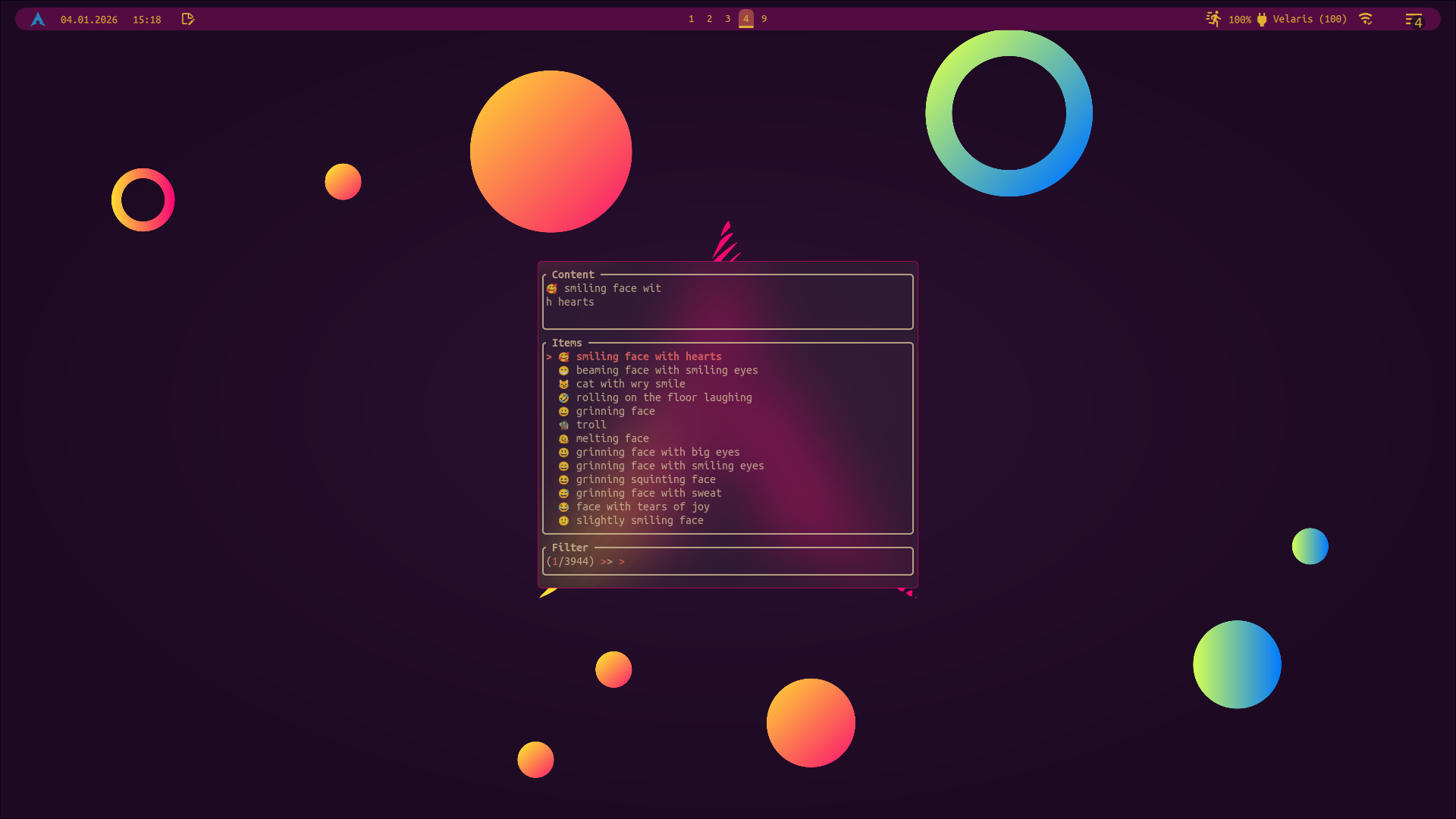Select 'grinning face with sweat' entry
This screenshot has width=1456, height=819.
648,494
